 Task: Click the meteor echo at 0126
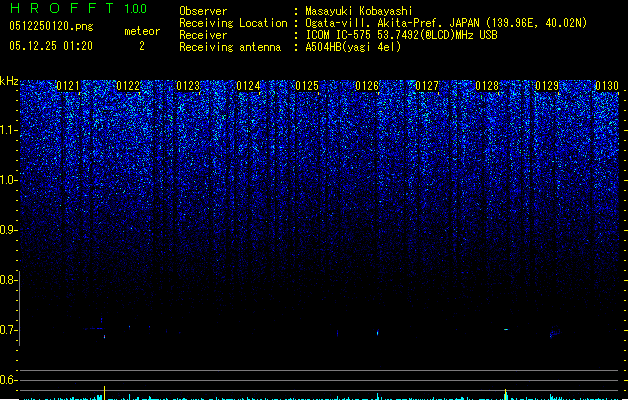pos(377,332)
